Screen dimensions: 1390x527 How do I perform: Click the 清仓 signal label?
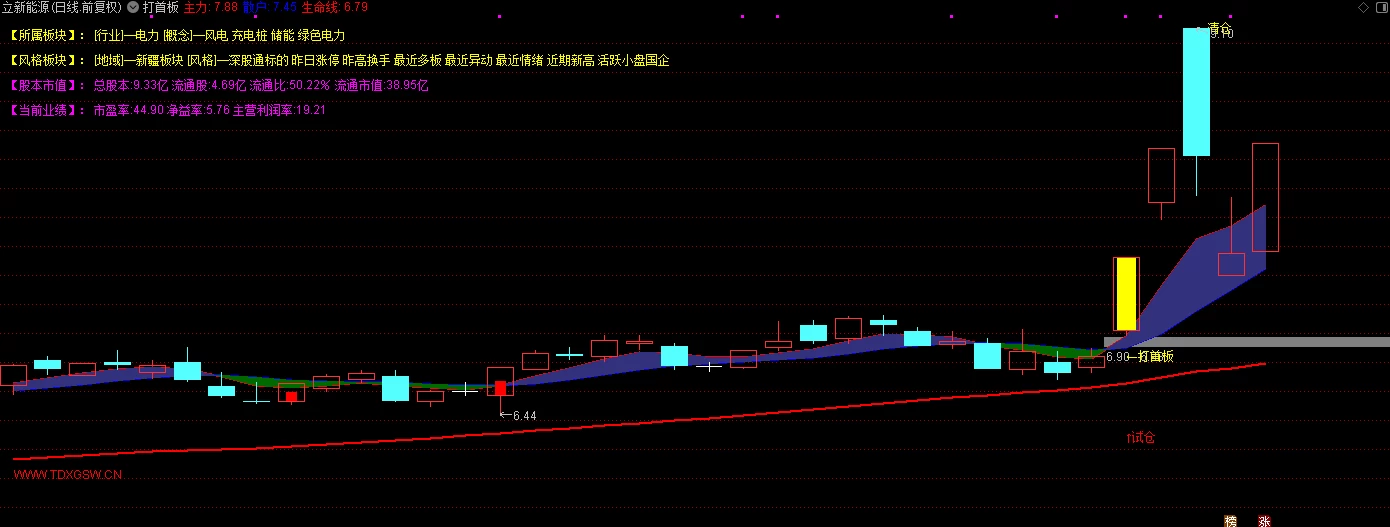tap(1220, 29)
